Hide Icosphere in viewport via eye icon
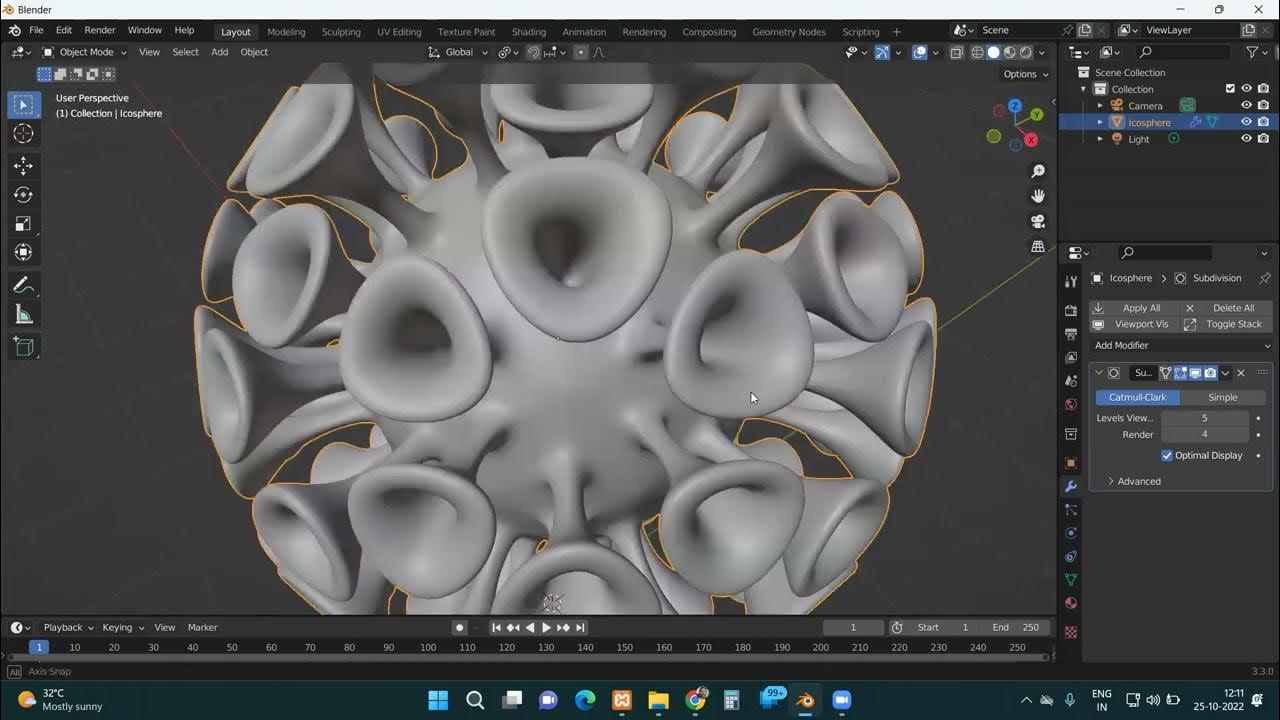The height and width of the screenshot is (720, 1280). pyautogui.click(x=1247, y=122)
